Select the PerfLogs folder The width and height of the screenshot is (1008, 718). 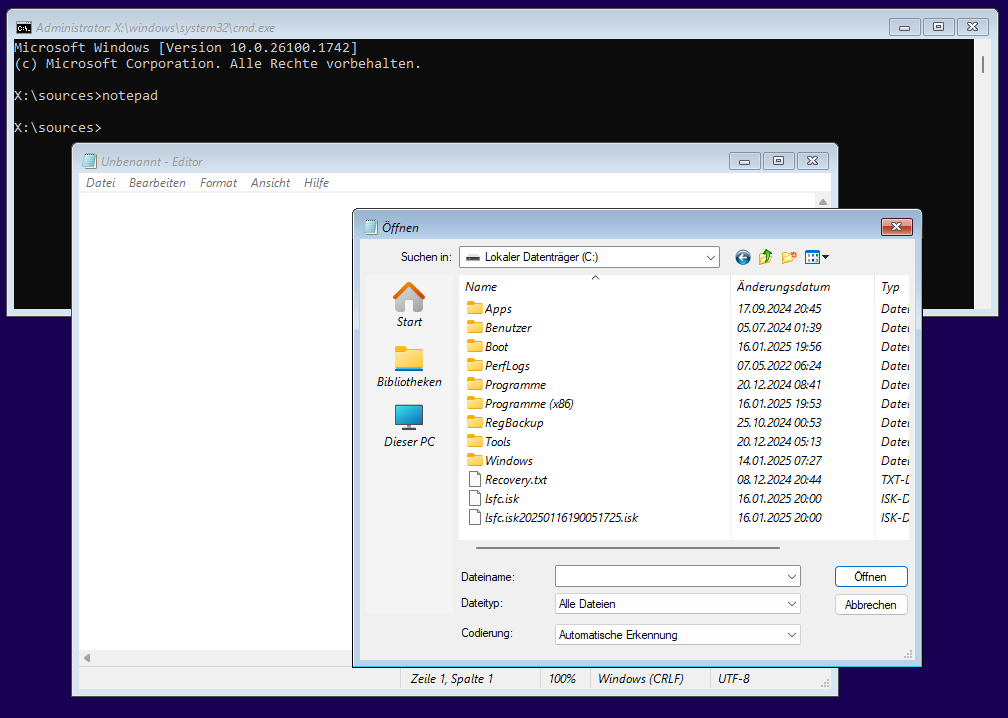click(498, 366)
